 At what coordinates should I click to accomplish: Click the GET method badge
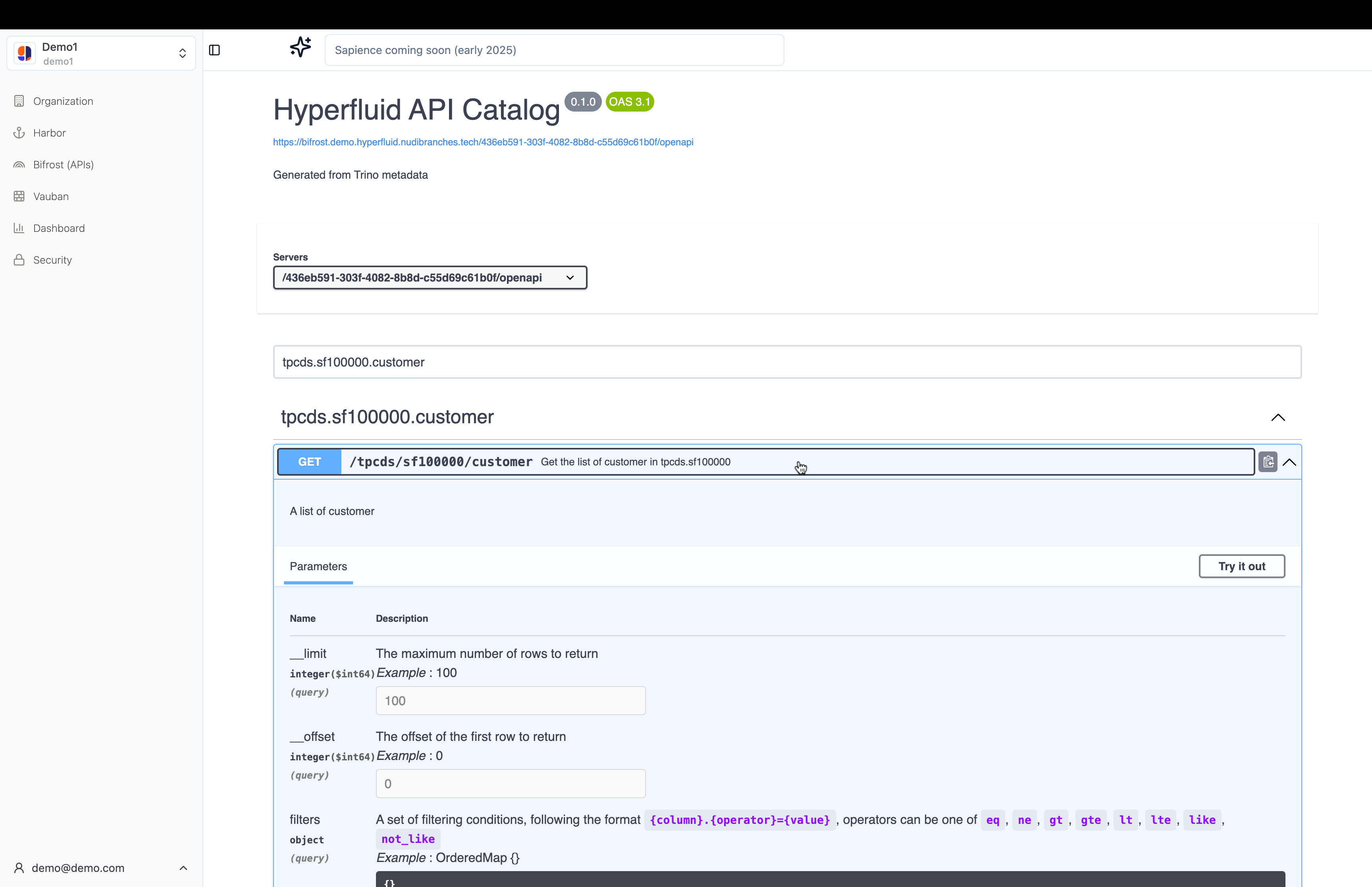click(310, 462)
